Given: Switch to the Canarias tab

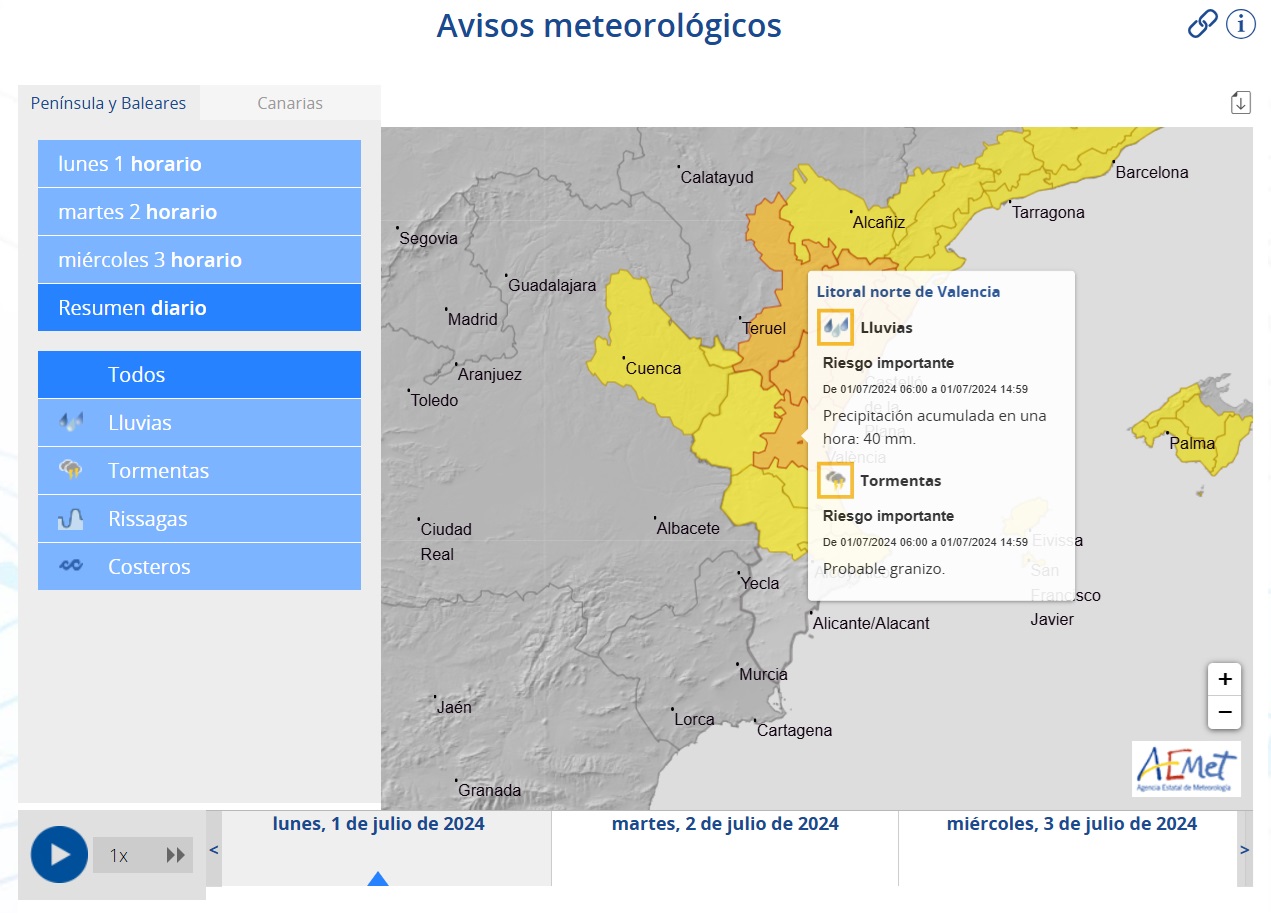Looking at the screenshot, I should pos(290,102).
